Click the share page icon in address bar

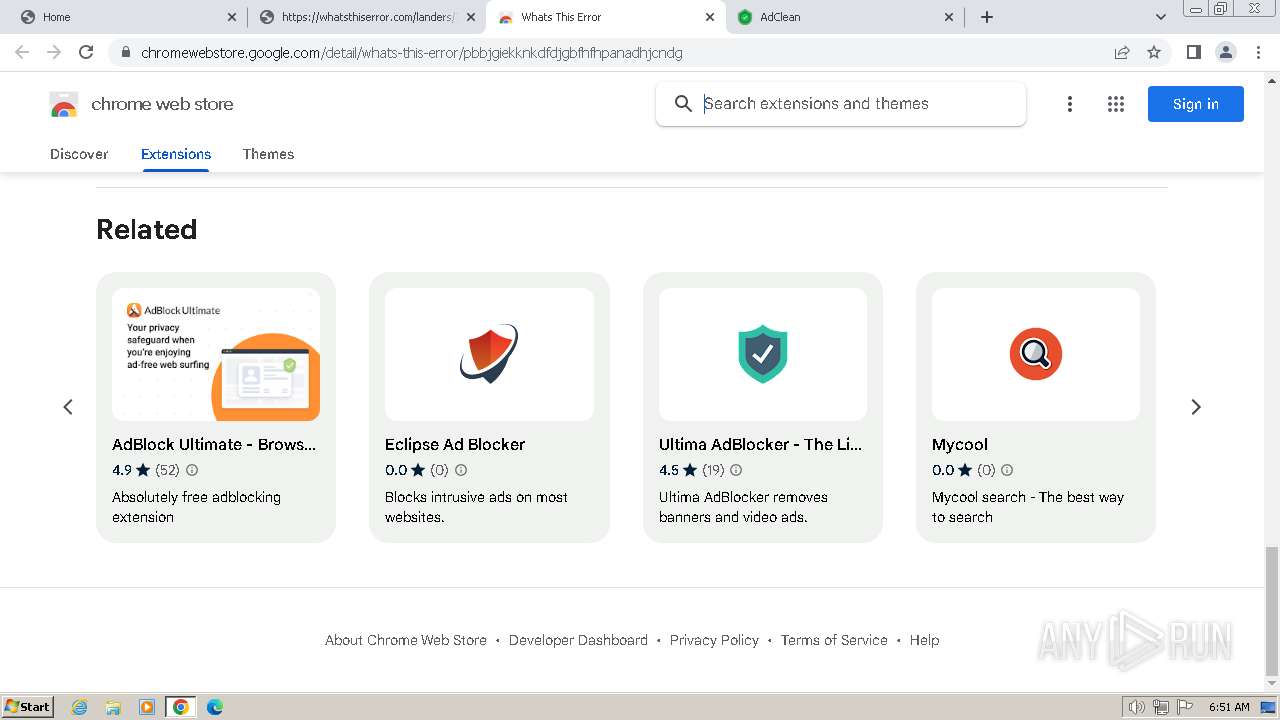click(x=1122, y=52)
